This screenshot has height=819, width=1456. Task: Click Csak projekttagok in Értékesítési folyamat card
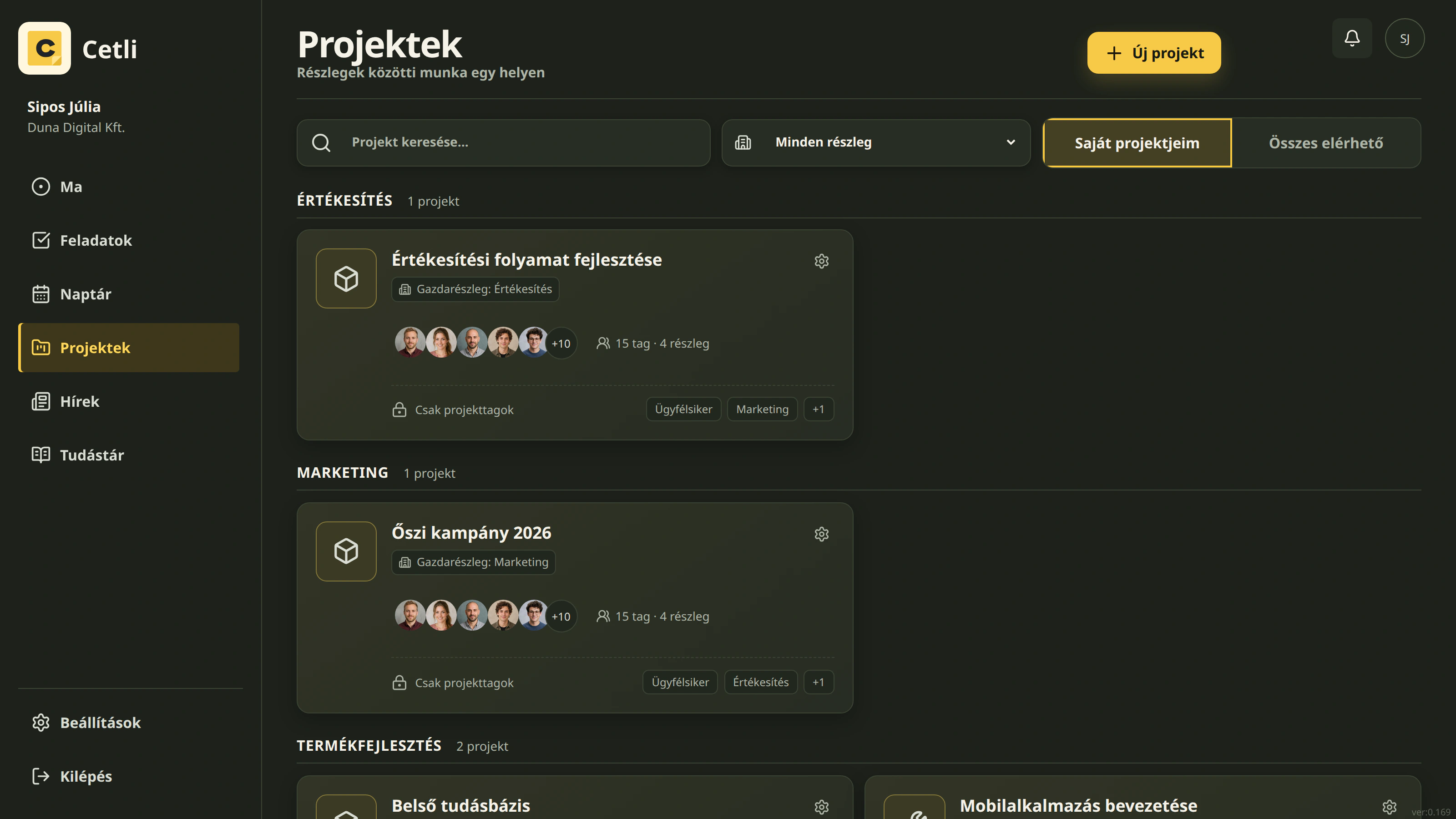click(x=464, y=410)
